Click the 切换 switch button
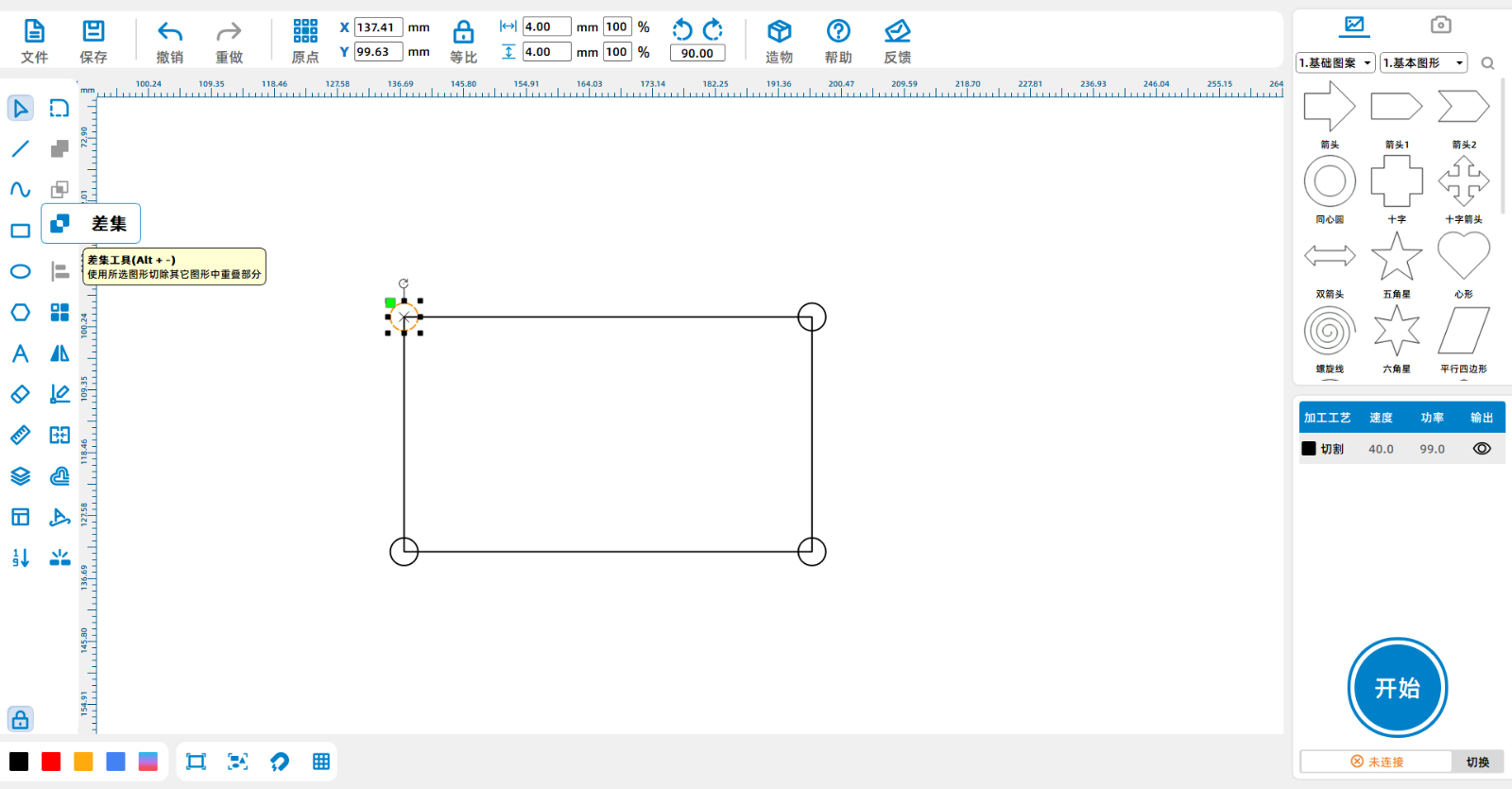Image resolution: width=1512 pixels, height=789 pixels. click(x=1477, y=762)
